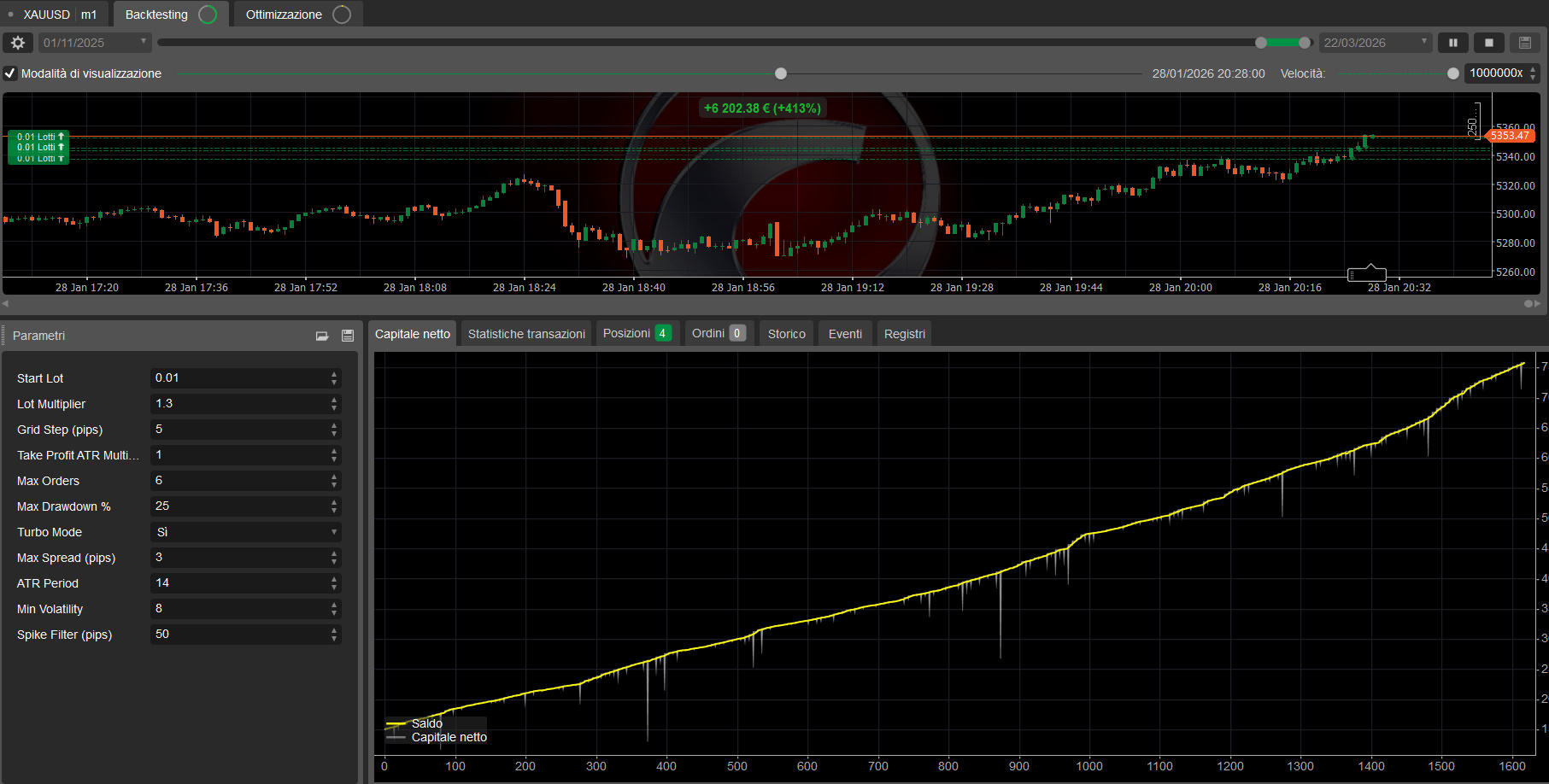Click the orange 5353.47 price label

pos(1511,136)
